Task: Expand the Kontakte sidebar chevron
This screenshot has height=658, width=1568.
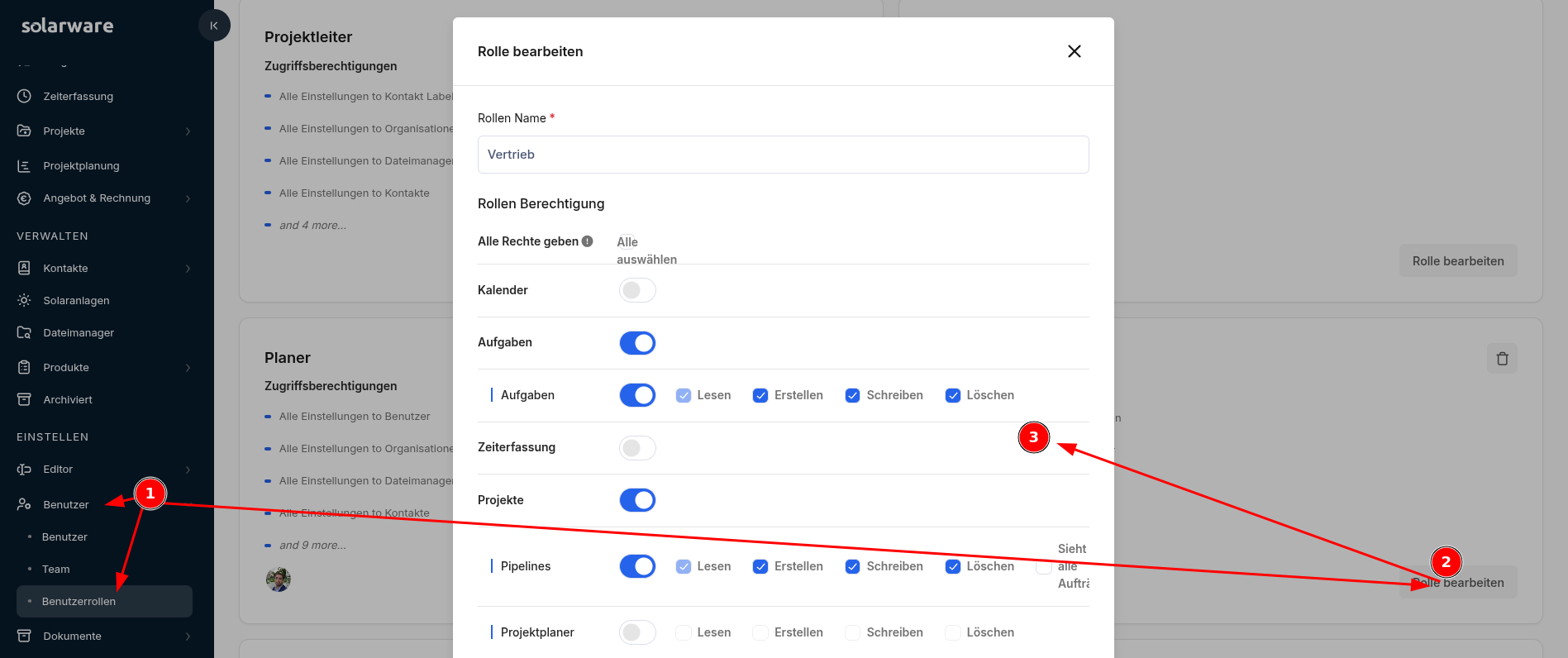Action: pos(188,269)
